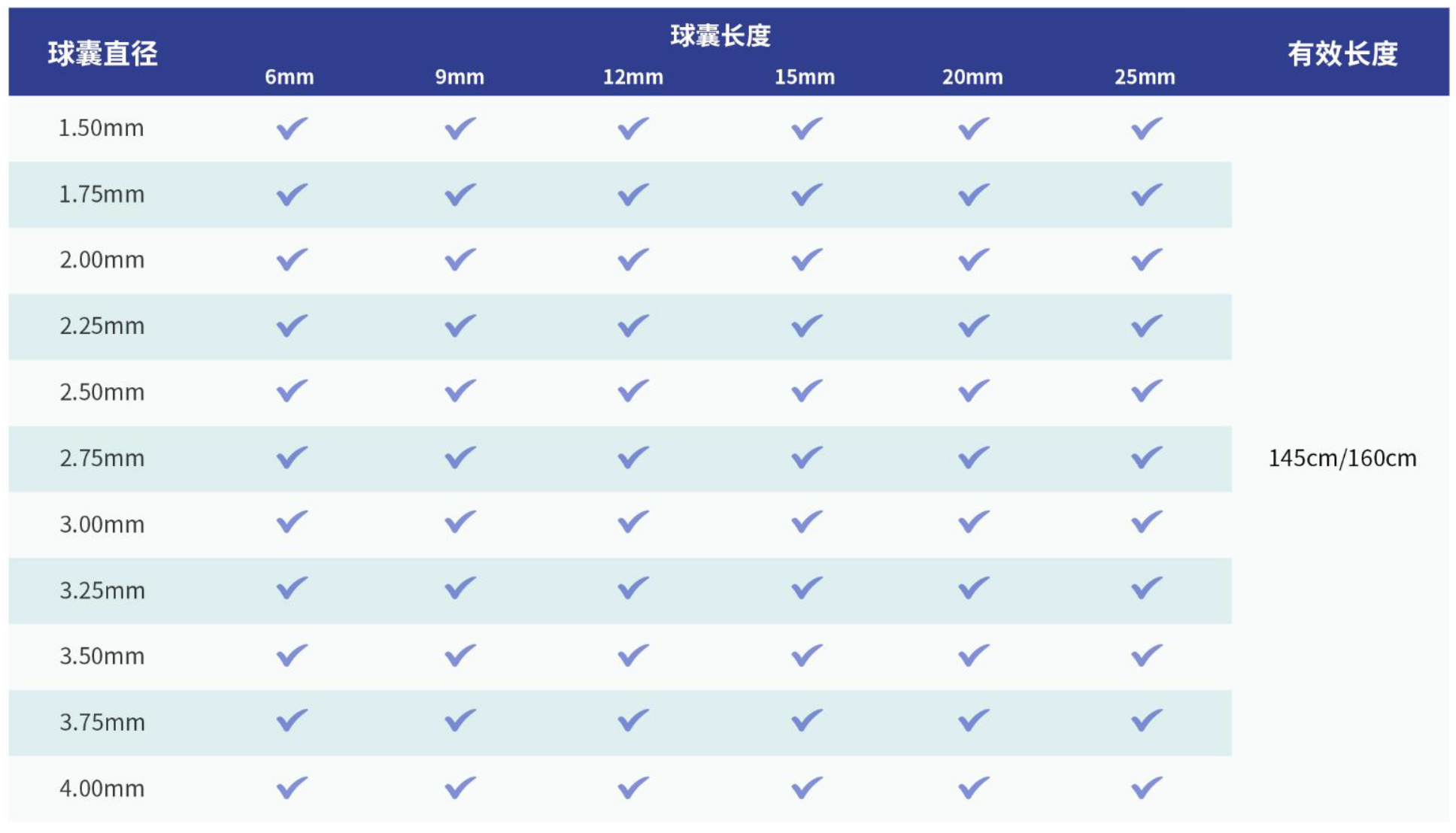Click the checkmark for 3.50mm diameter, 15mm length

click(806, 656)
